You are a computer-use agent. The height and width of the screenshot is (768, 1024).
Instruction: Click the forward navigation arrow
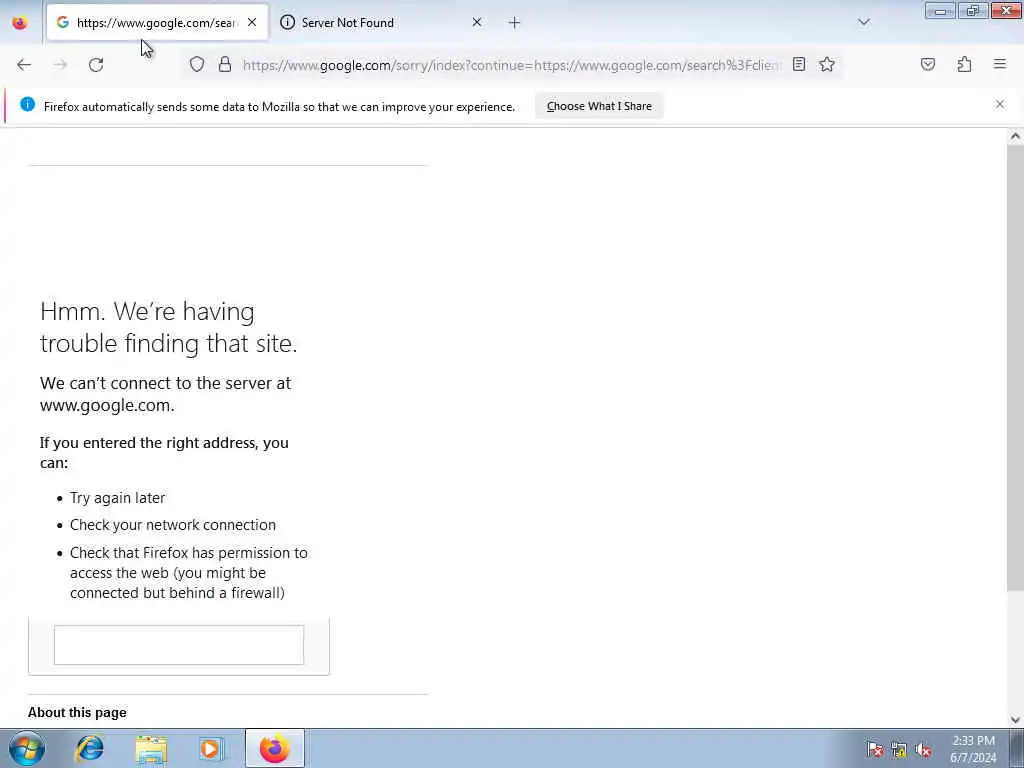(60, 65)
